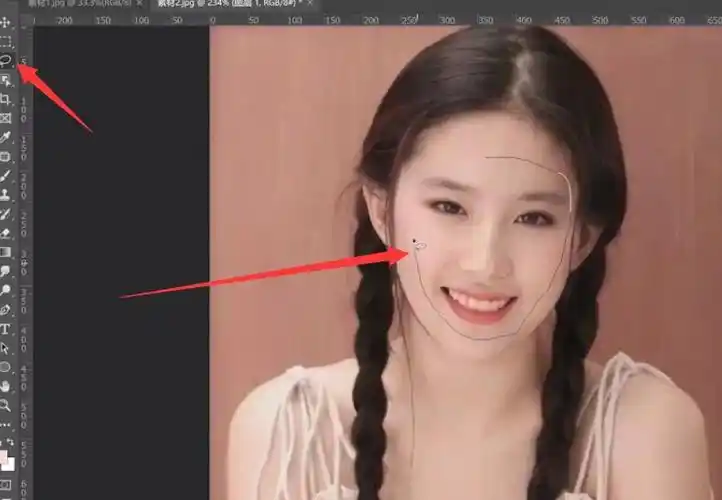Swap foreground and background colors

10,442
